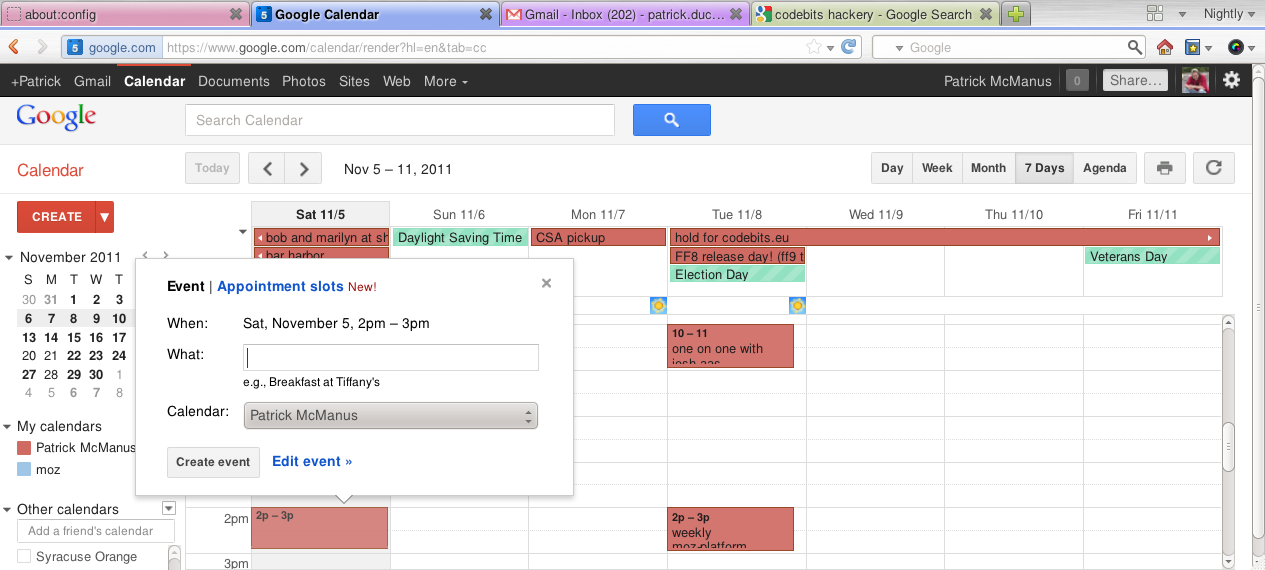Open a new tab with plus icon
This screenshot has height=570, width=1265.
pyautogui.click(x=1015, y=14)
